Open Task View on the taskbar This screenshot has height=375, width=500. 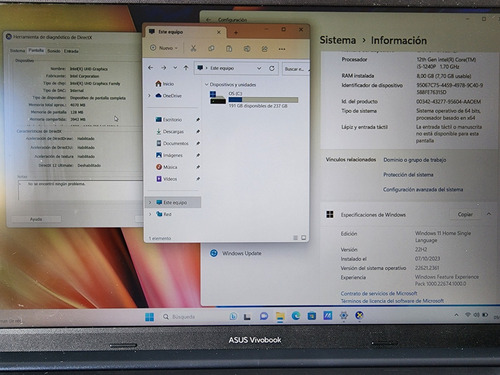click(x=247, y=317)
